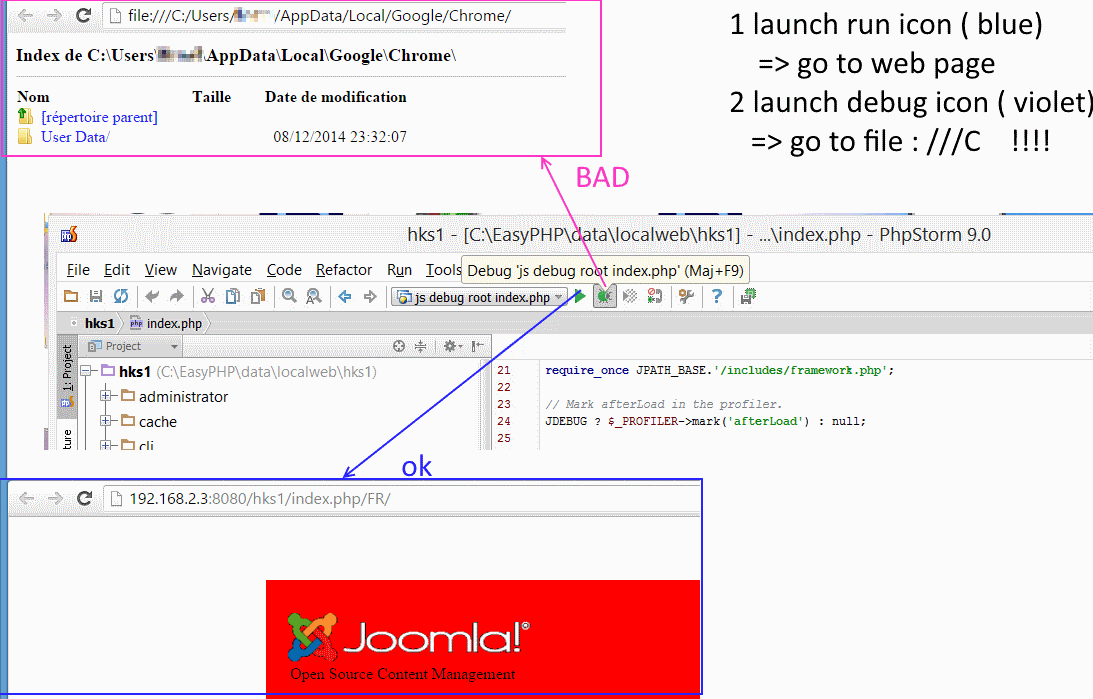Go forward in the file:/// browser
This screenshot has width=1093, height=699.
[x=54, y=15]
